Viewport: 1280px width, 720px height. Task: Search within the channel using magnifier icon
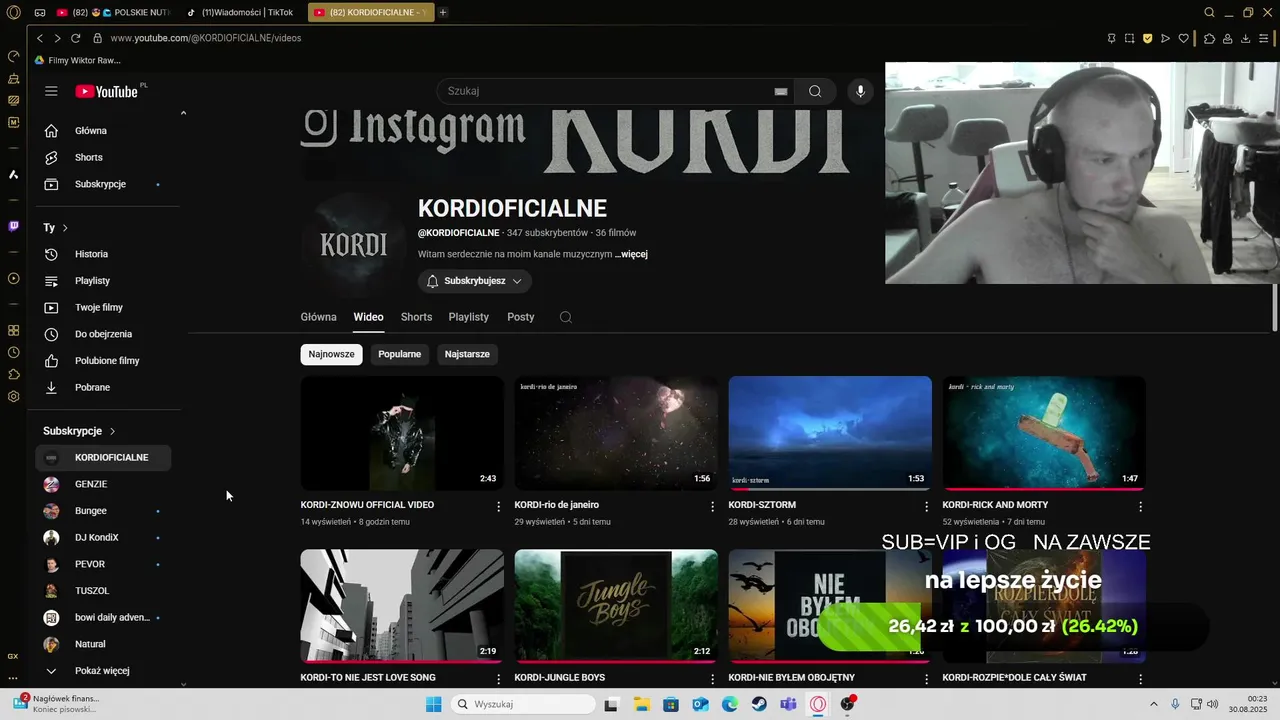click(x=566, y=317)
